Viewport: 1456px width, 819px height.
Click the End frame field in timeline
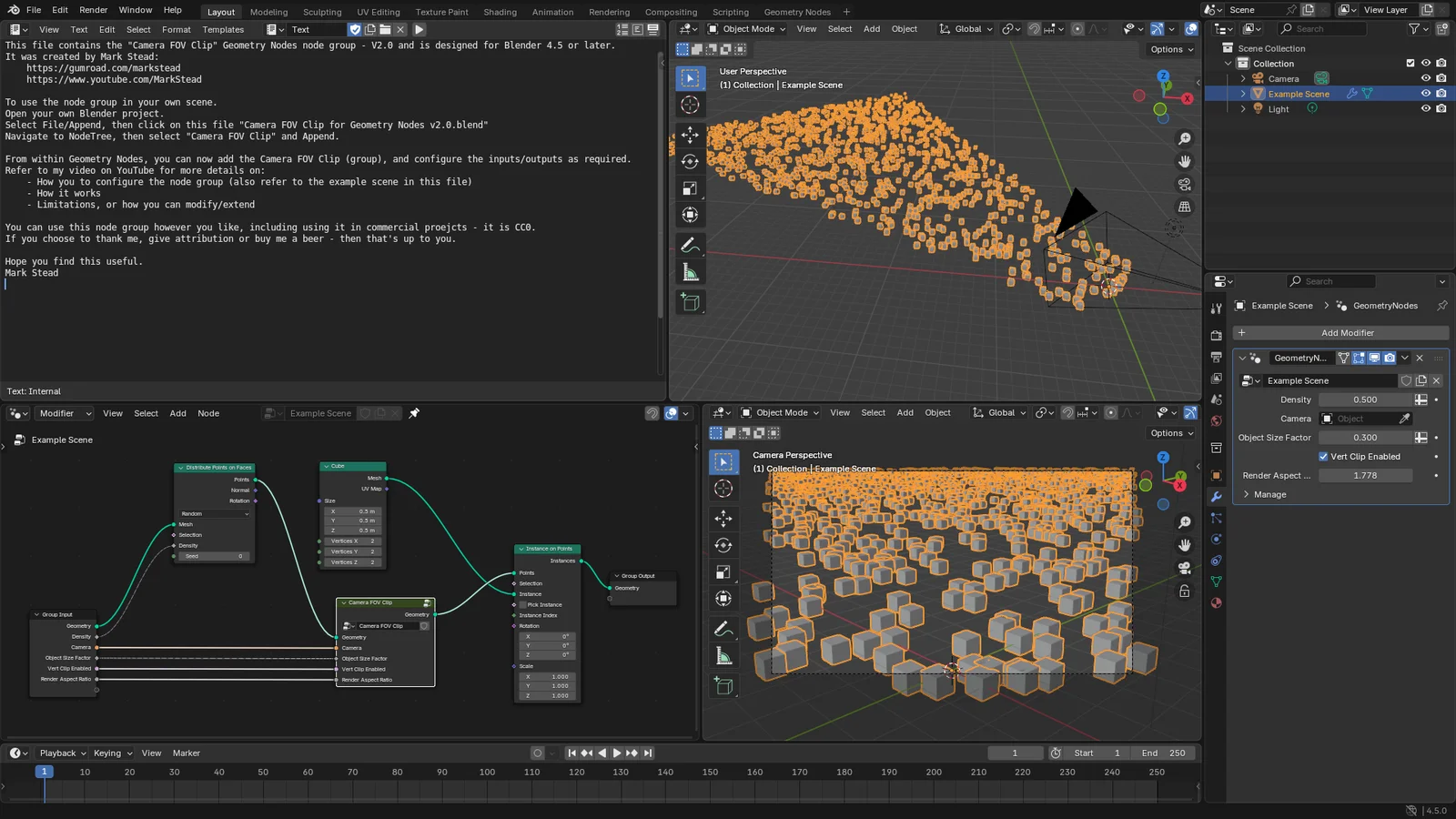point(1164,753)
